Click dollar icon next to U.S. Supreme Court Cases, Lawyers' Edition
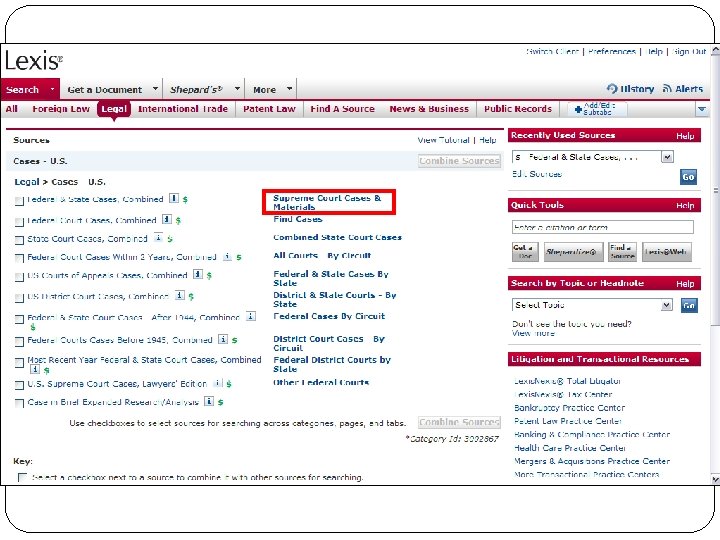 tap(229, 384)
